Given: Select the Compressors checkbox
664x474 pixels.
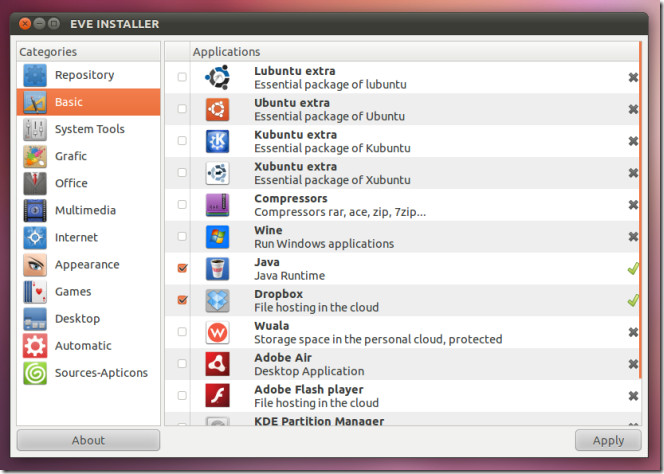Looking at the screenshot, I should click(182, 205).
